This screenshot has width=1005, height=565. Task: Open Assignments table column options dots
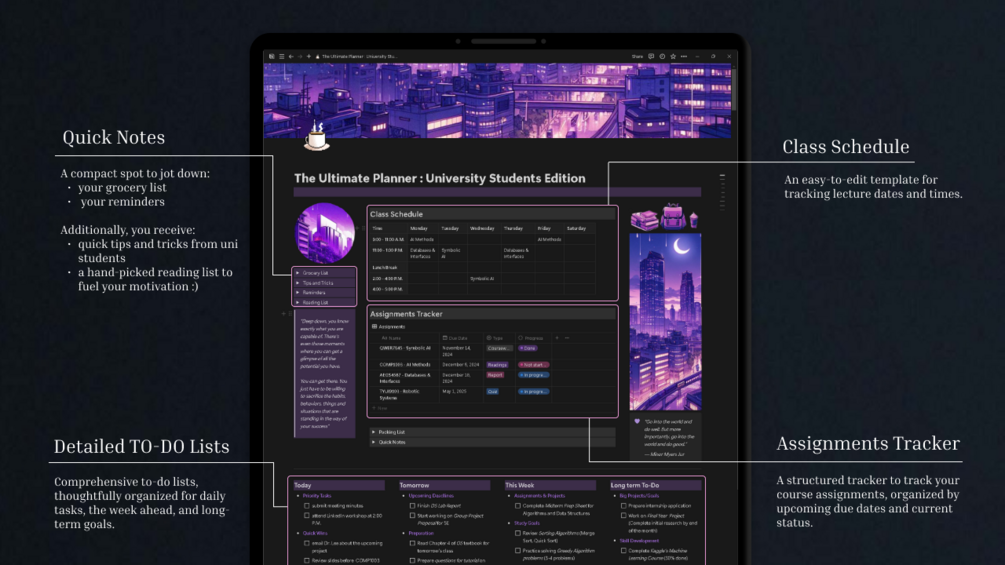pyautogui.click(x=567, y=338)
